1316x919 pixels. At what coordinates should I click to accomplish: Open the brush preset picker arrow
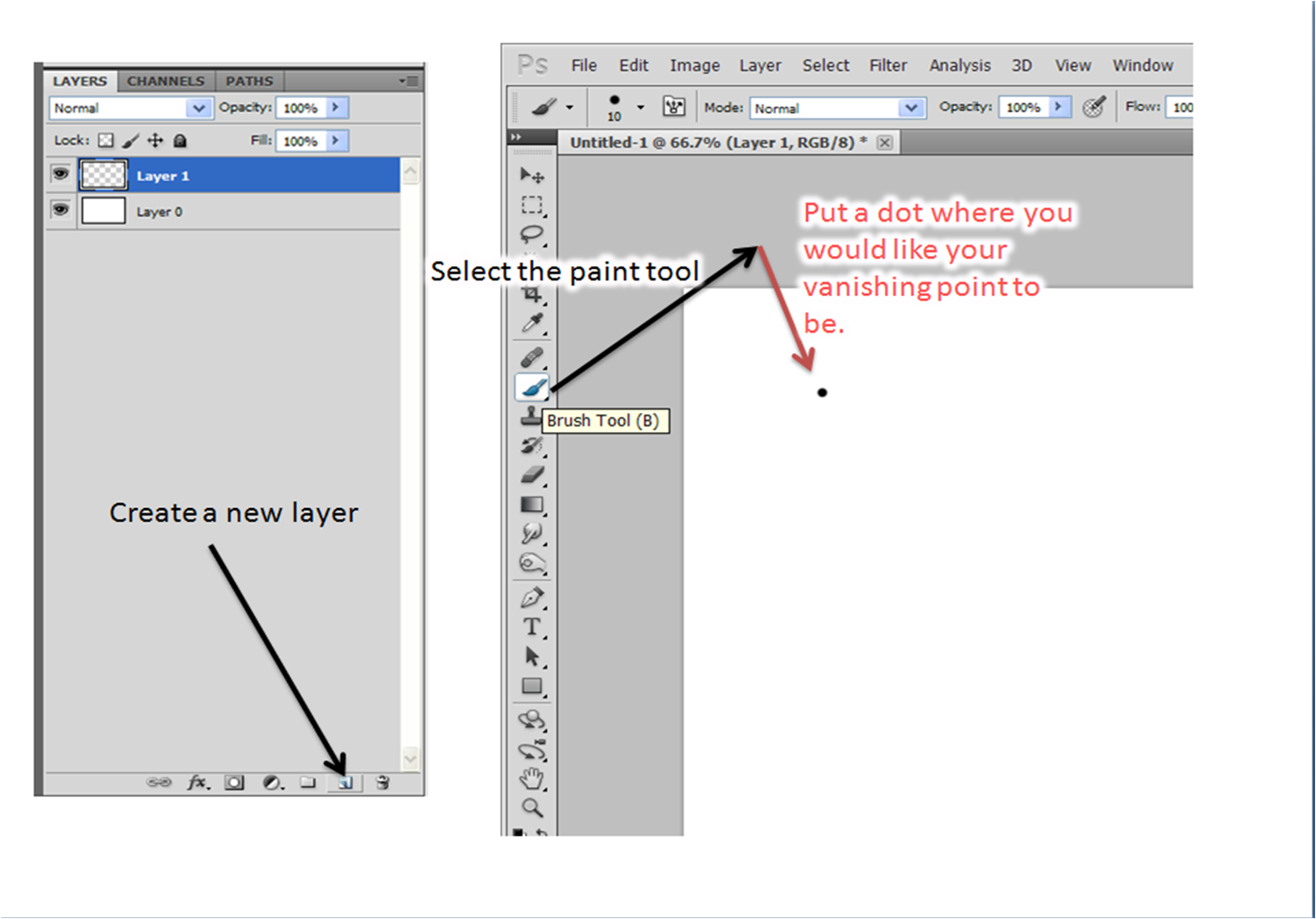pyautogui.click(x=640, y=107)
